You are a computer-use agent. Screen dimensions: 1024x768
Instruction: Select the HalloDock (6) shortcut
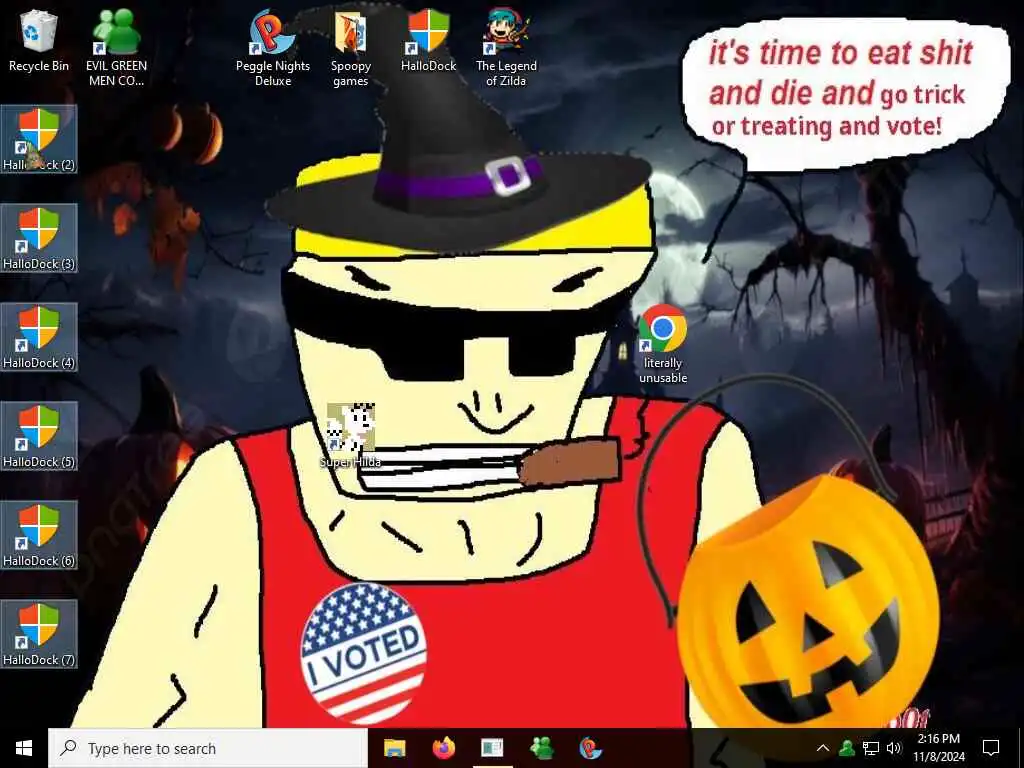39,536
